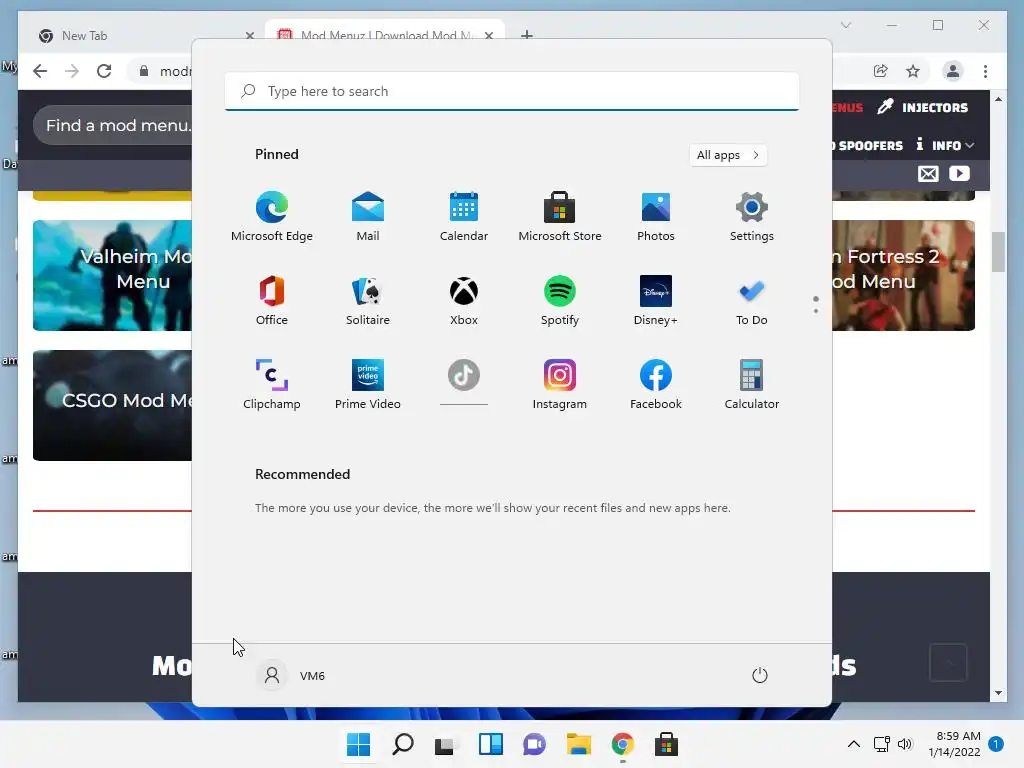Open the Calendar app
The image size is (1024, 768).
464,217
